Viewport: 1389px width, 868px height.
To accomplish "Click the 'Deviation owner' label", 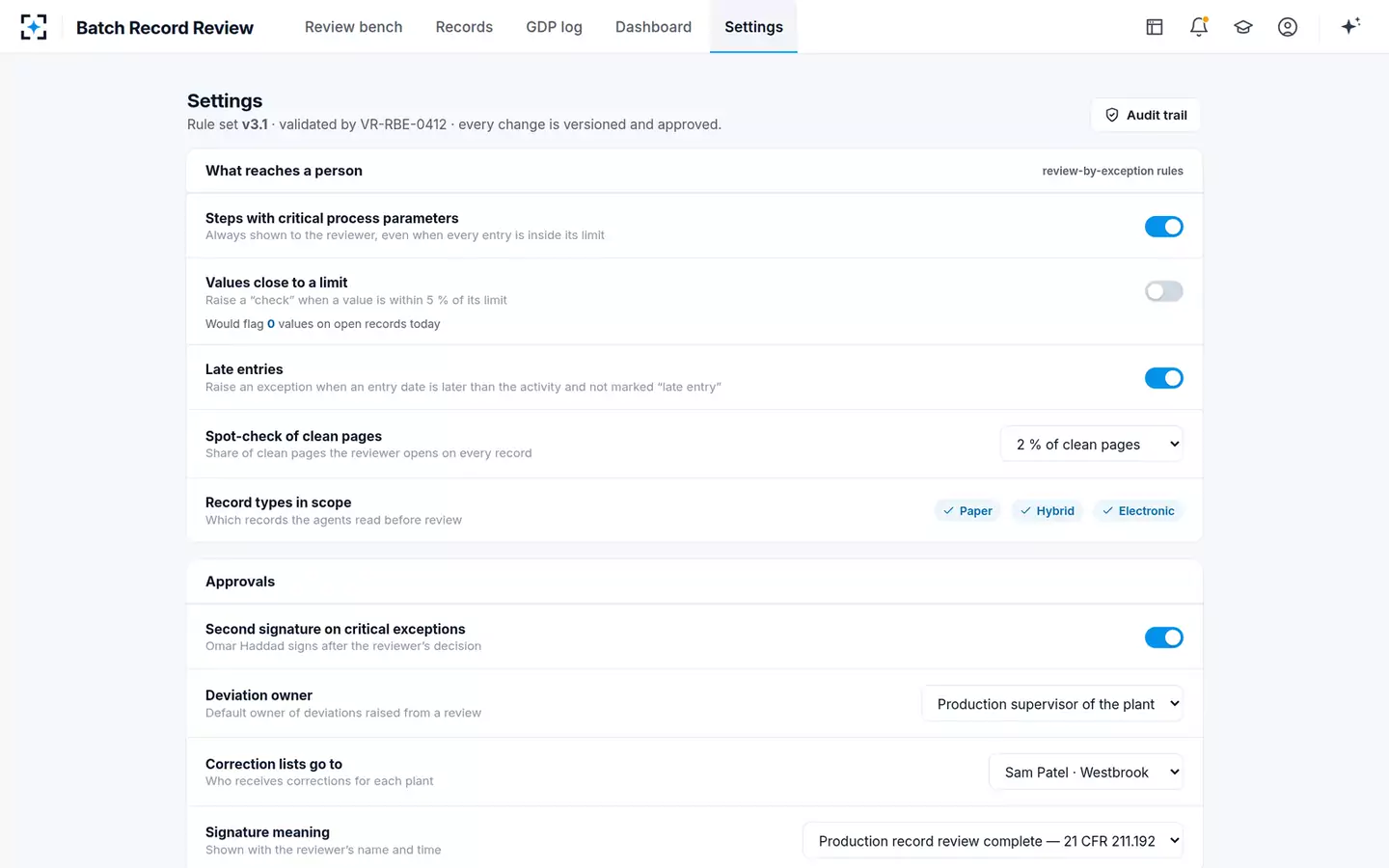I will coord(259,695).
